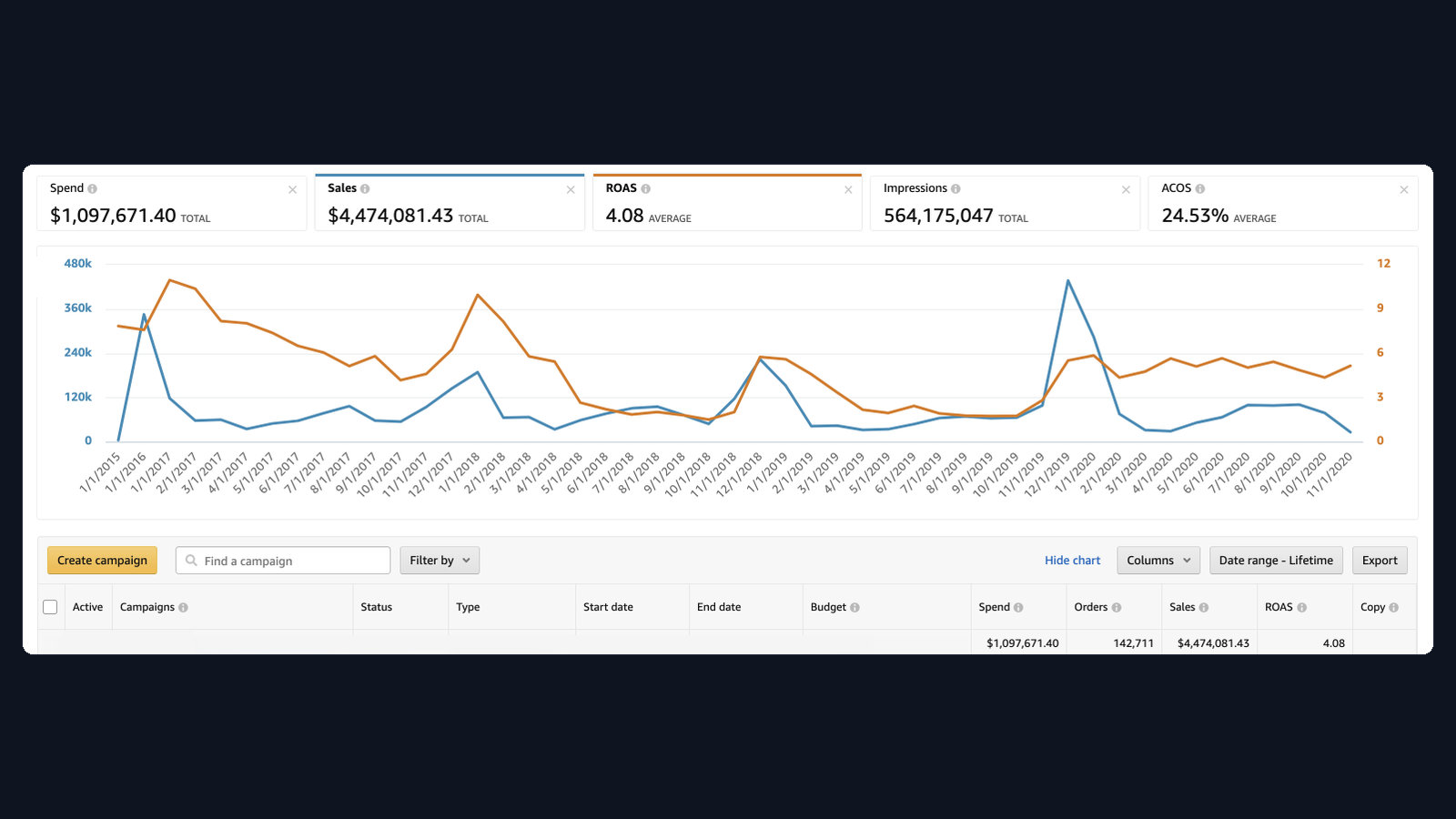Click the Create campaign button
1456x819 pixels.
102,561
